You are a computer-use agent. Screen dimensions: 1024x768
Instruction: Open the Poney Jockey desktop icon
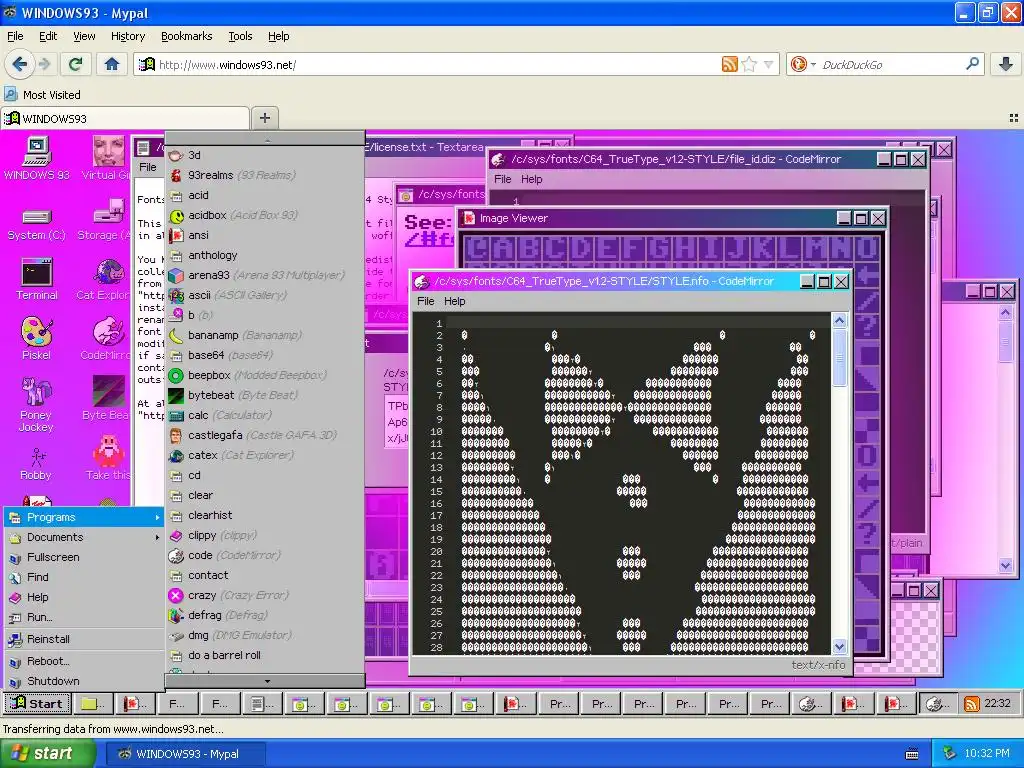pos(37,405)
